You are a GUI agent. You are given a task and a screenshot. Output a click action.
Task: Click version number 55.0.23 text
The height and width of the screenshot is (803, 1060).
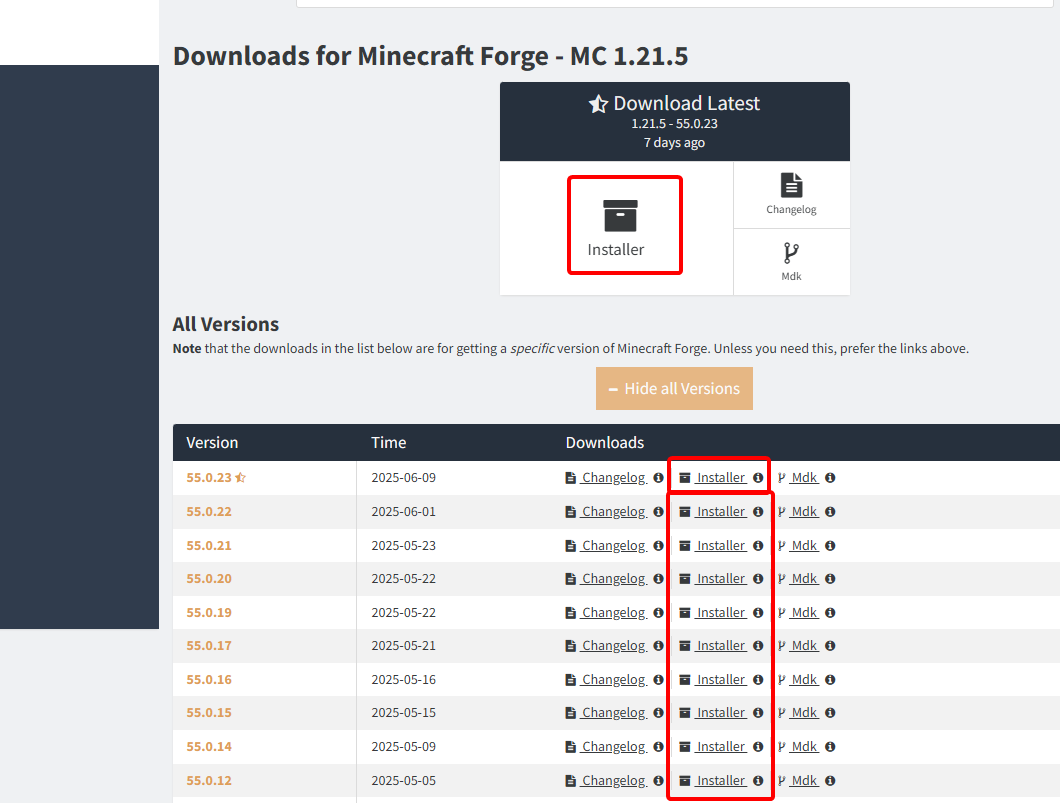click(209, 478)
